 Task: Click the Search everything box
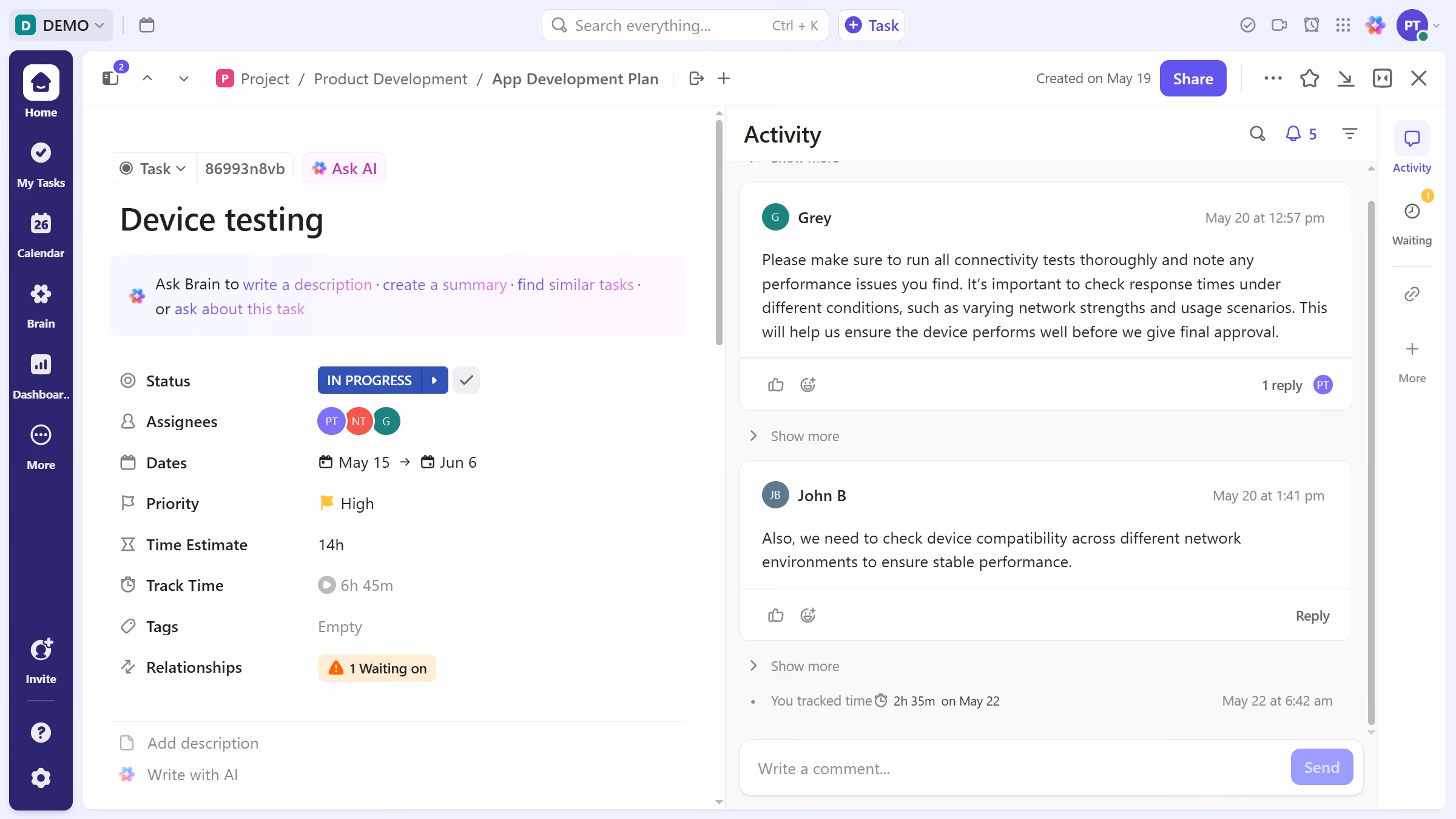pos(685,25)
